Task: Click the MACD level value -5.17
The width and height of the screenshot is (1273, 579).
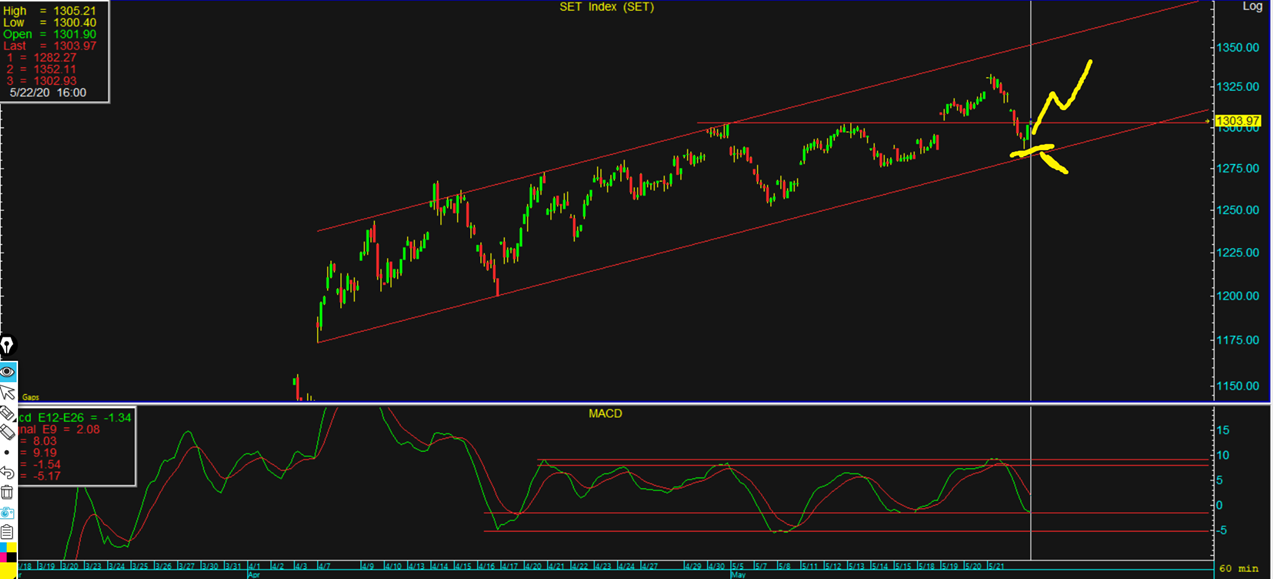Action: (48, 477)
